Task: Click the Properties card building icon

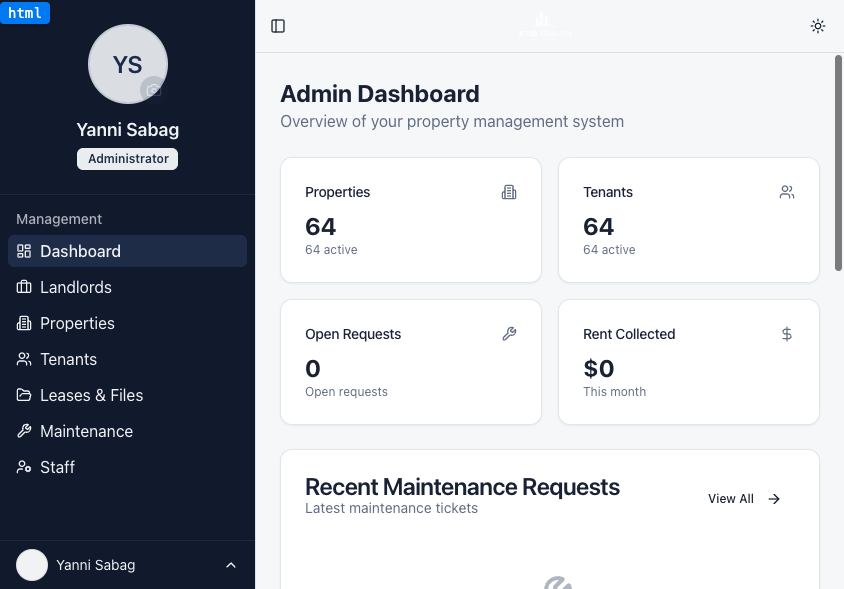Action: point(509,192)
